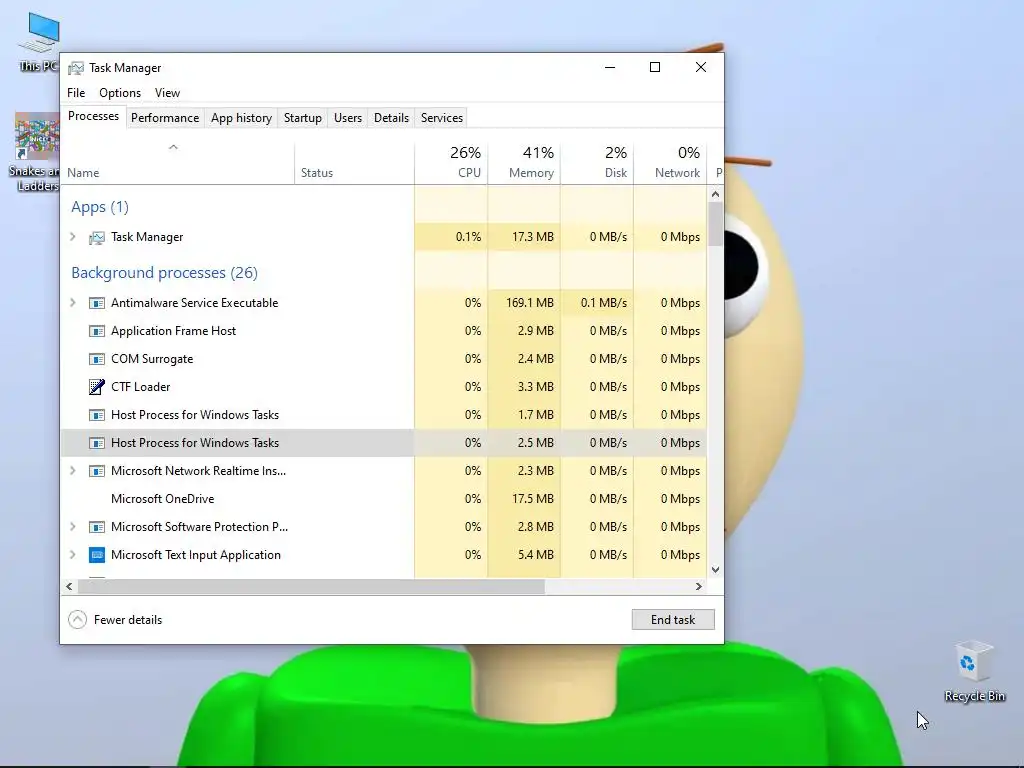1024x768 pixels.
Task: Click the vertical scrollbar up arrow
Action: [x=715, y=194]
